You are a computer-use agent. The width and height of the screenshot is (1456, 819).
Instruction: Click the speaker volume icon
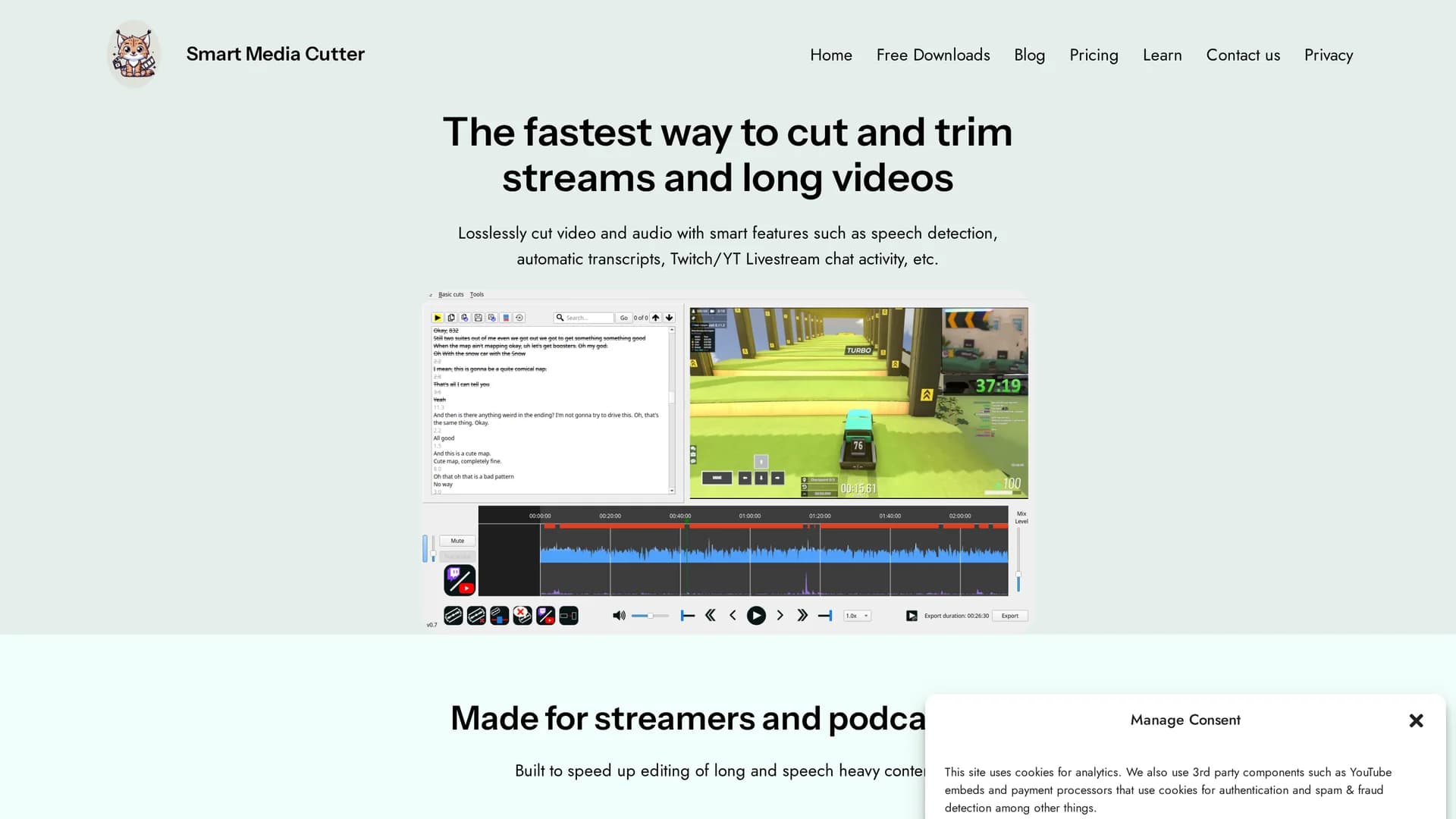[619, 616]
